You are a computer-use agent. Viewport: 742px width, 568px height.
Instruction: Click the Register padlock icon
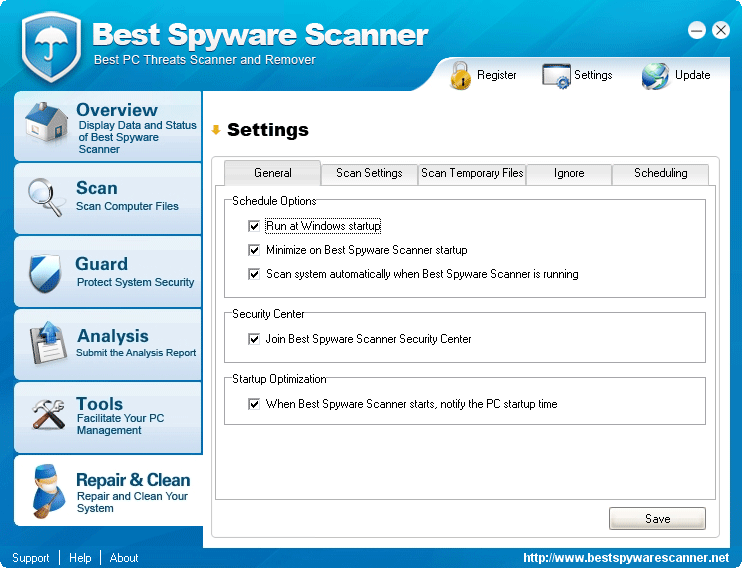point(460,75)
